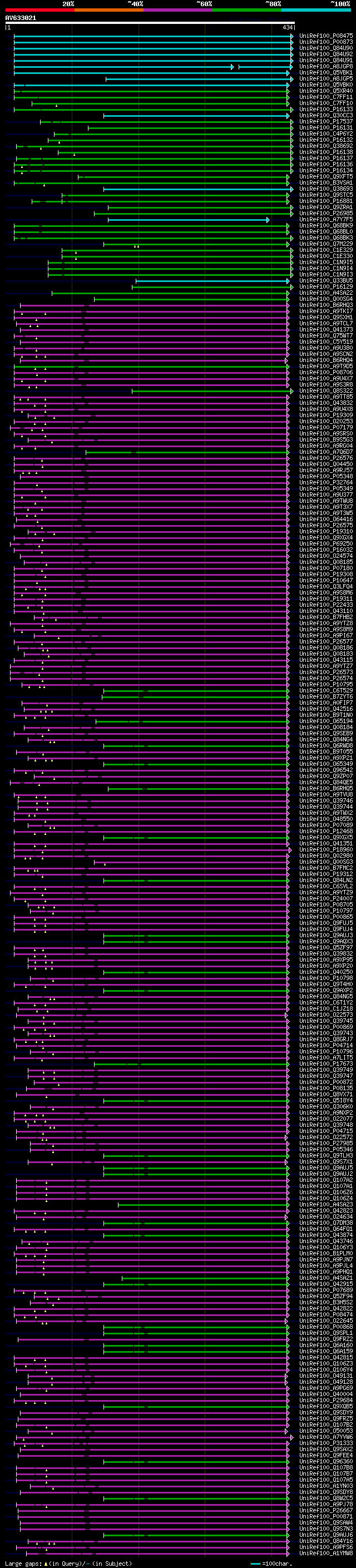Select hit label UniRef100_Q96360

point(325,1461)
